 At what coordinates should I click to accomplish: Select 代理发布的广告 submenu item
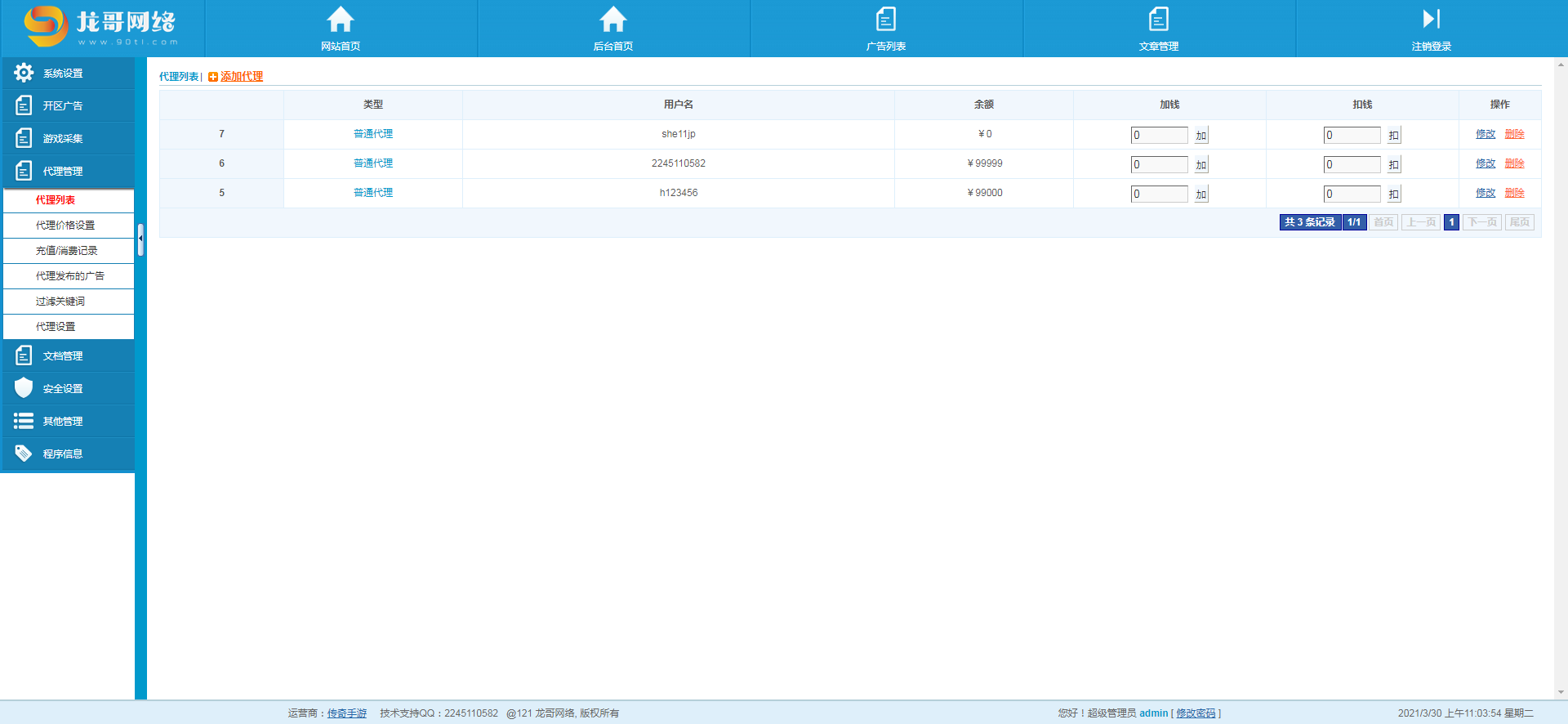pyautogui.click(x=69, y=276)
